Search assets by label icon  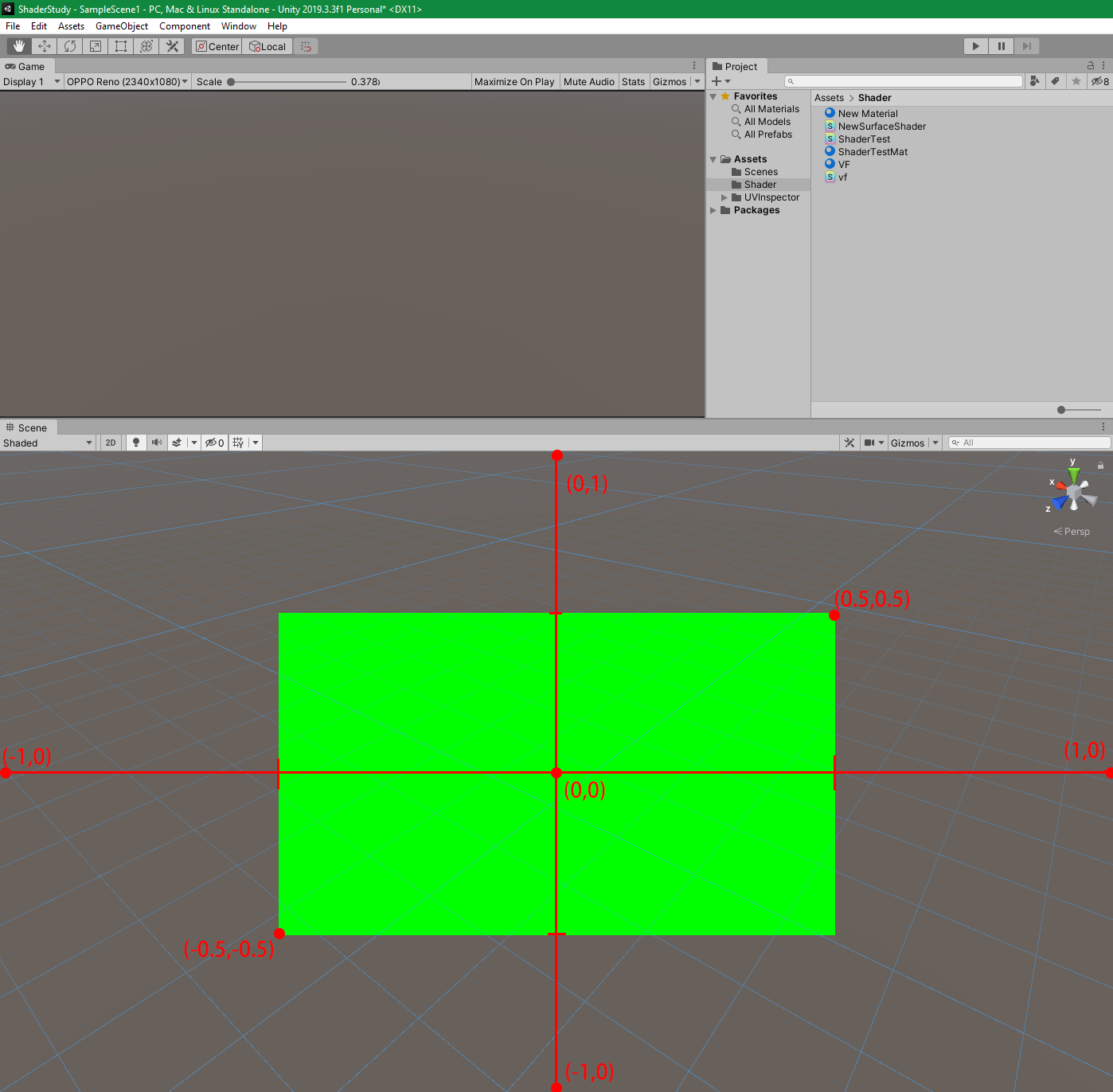coord(1055,81)
